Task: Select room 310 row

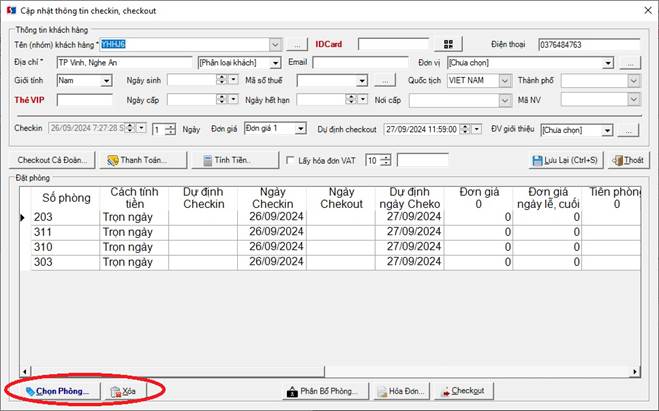Action: pos(330,248)
